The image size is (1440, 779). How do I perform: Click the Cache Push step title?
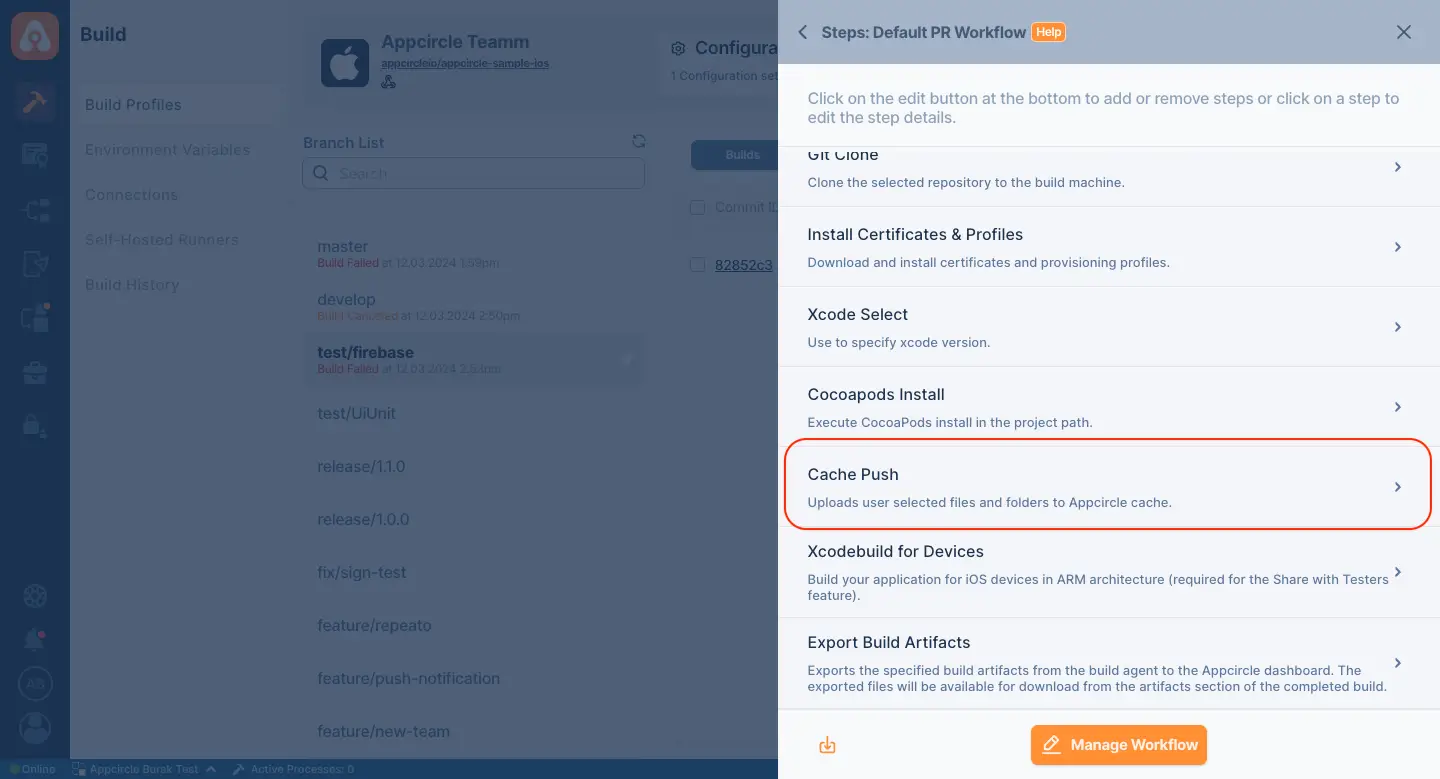coord(853,475)
